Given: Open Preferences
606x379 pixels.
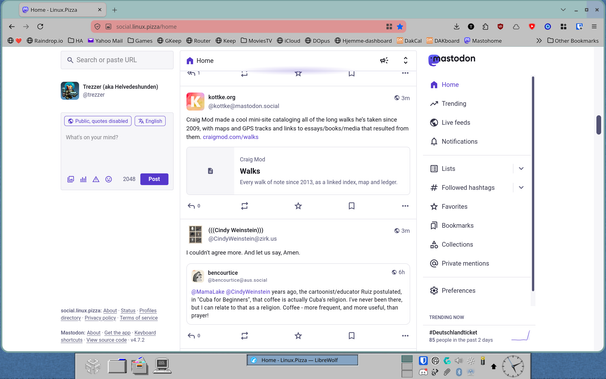Looking at the screenshot, I should point(453,291).
